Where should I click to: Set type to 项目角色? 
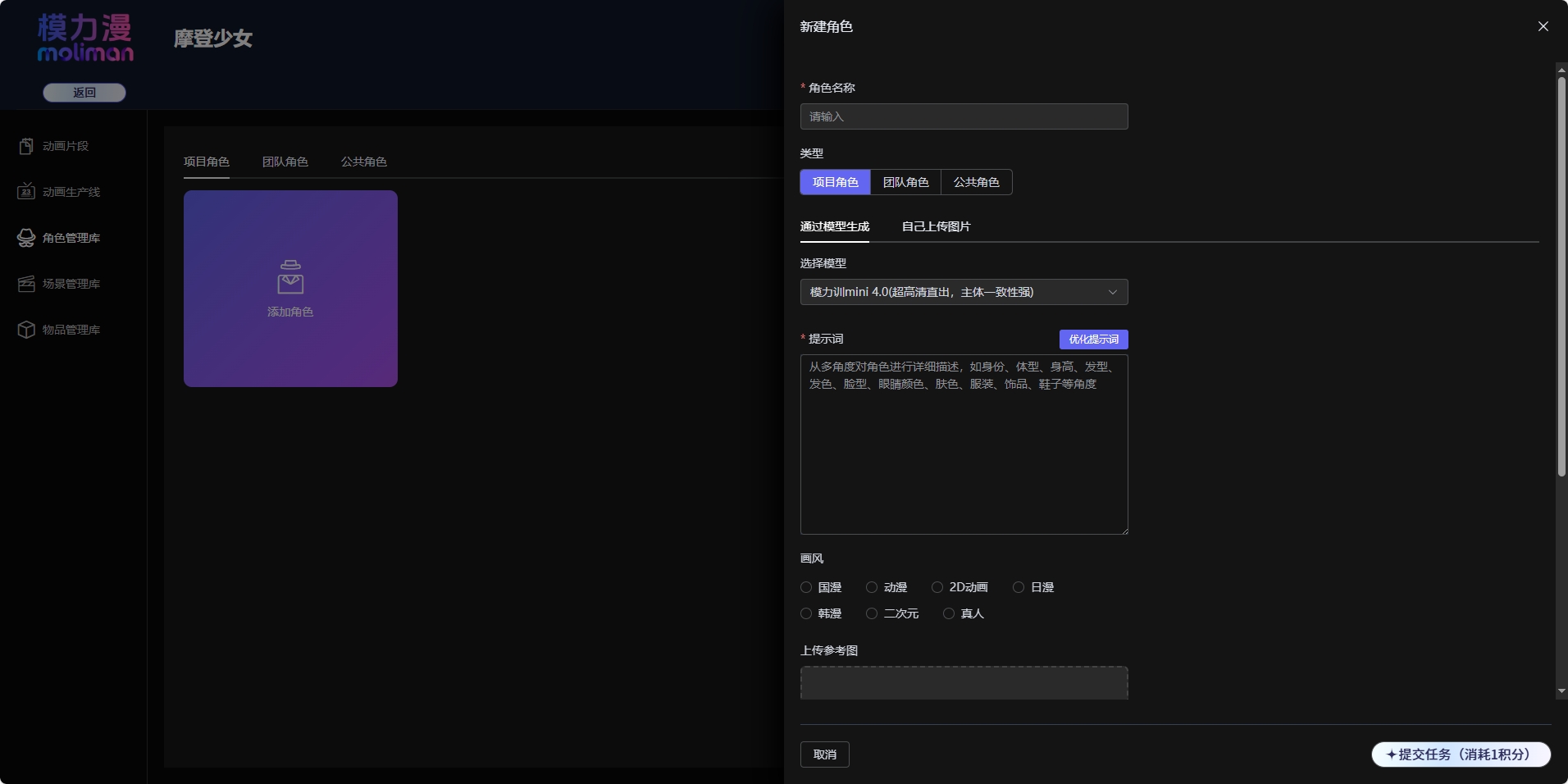(835, 182)
